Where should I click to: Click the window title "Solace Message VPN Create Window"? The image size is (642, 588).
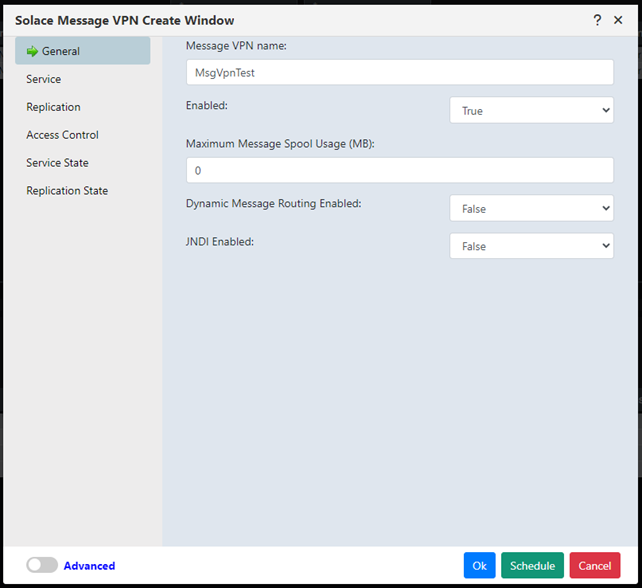point(124,20)
